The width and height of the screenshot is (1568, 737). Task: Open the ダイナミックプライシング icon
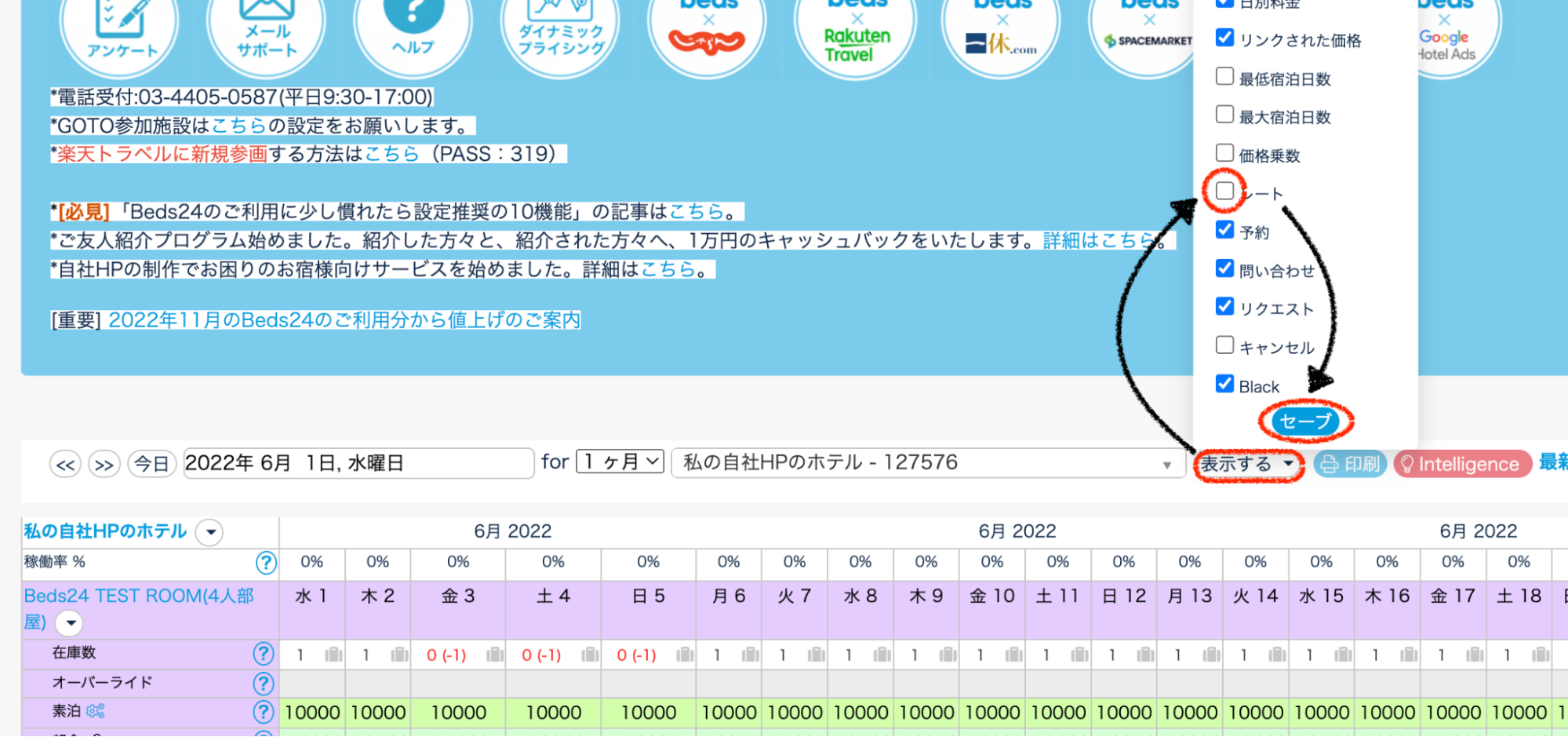click(560, 31)
